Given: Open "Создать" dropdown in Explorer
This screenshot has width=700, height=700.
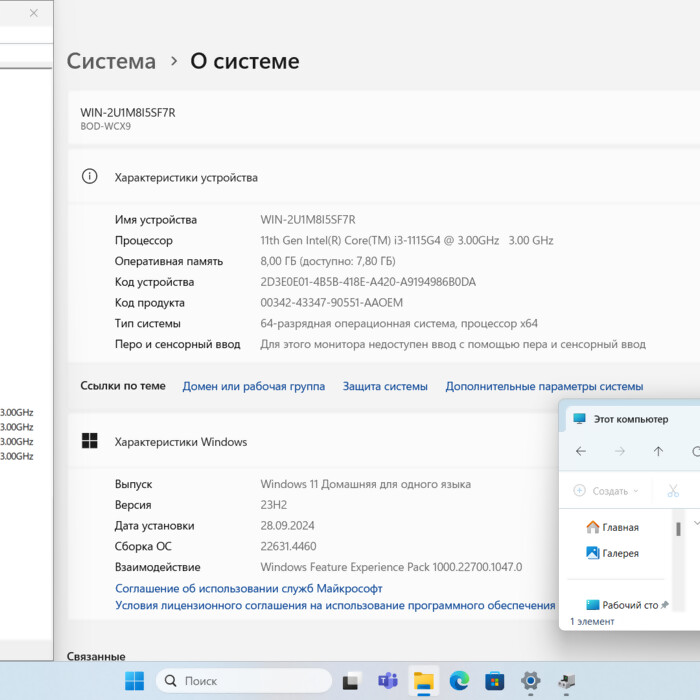Looking at the screenshot, I should pos(606,491).
